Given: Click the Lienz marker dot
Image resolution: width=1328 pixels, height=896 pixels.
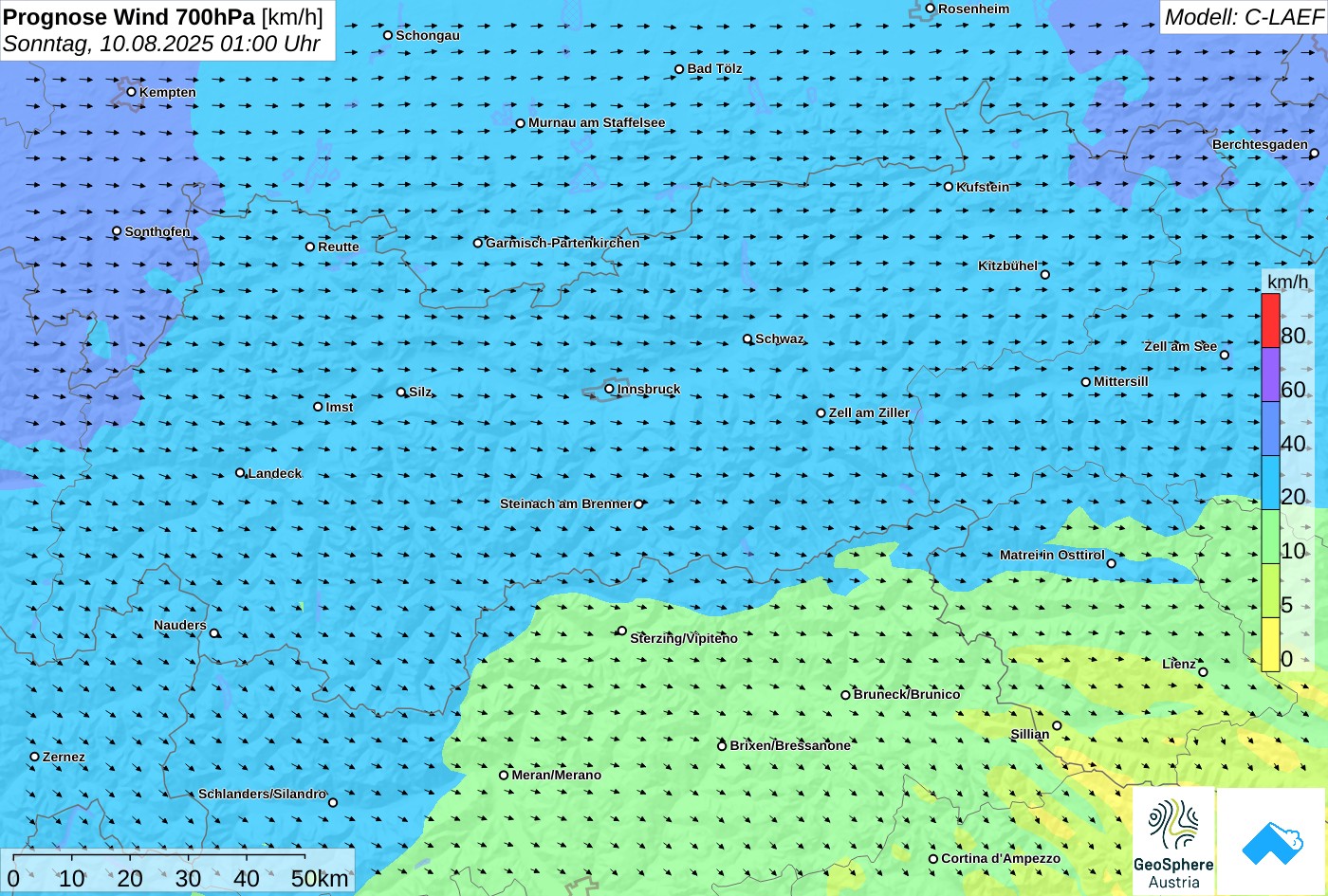Looking at the screenshot, I should pyautogui.click(x=1203, y=672).
